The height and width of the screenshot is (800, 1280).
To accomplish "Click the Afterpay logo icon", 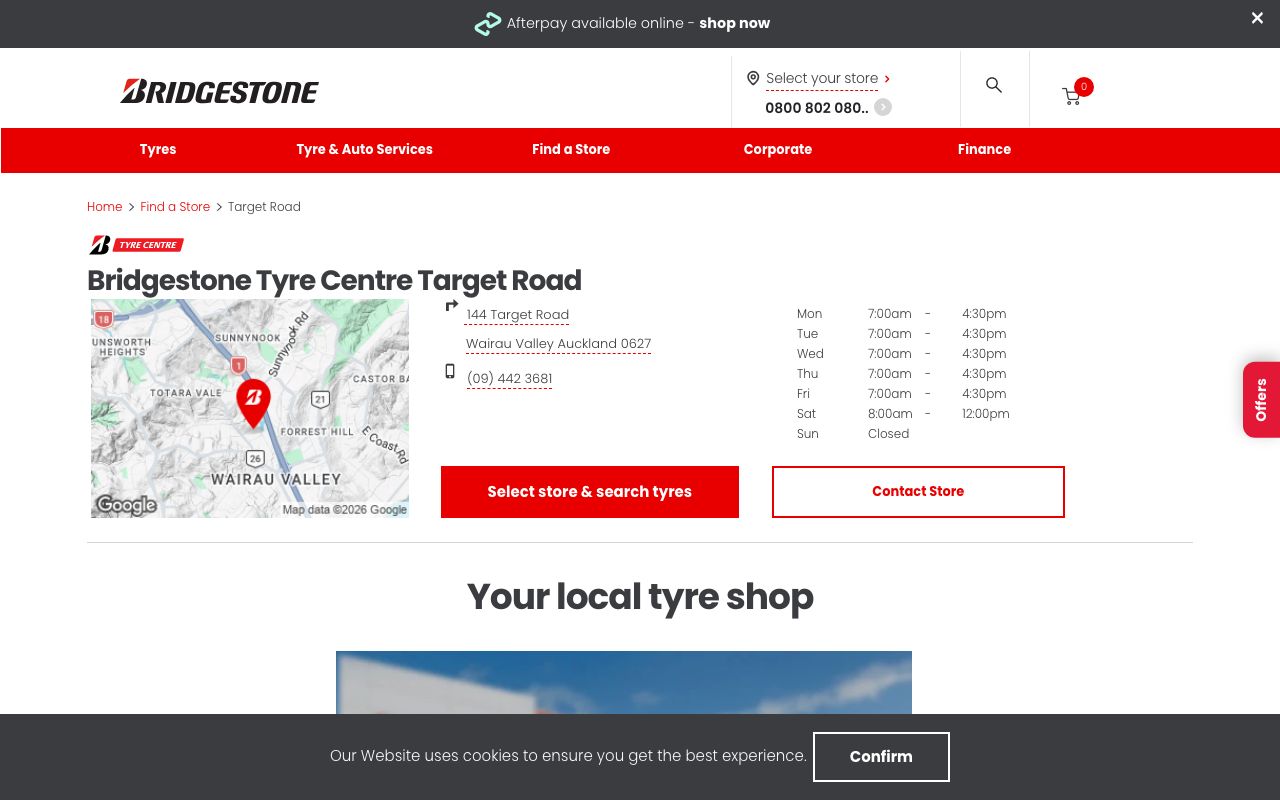I will [x=488, y=23].
